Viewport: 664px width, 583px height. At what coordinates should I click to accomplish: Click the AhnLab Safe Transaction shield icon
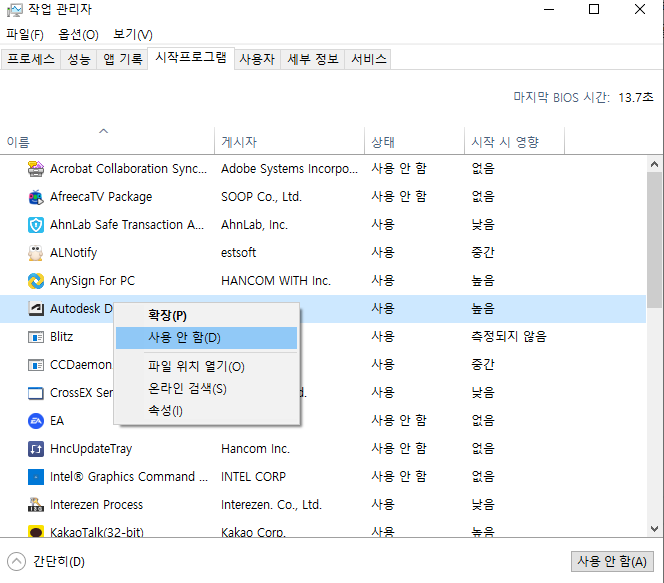(x=36, y=225)
